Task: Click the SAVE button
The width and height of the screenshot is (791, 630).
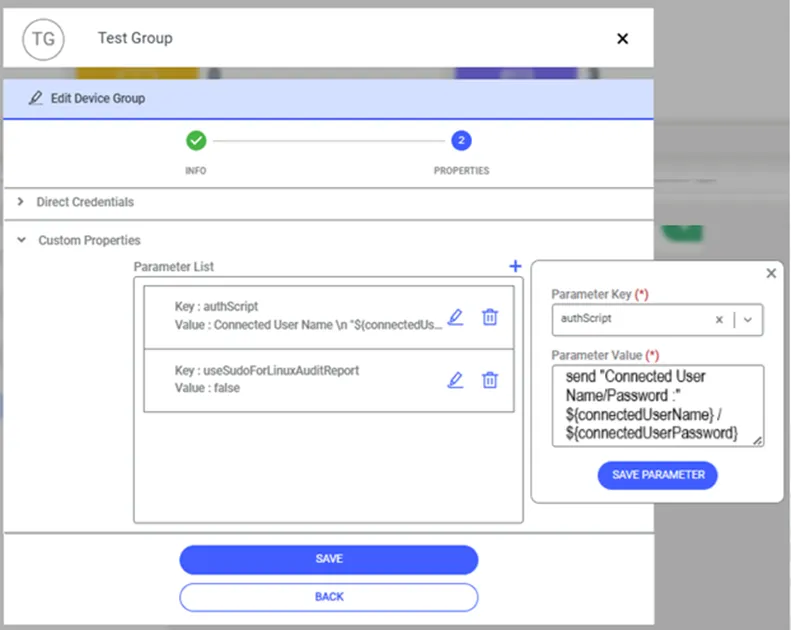Action: [328, 559]
